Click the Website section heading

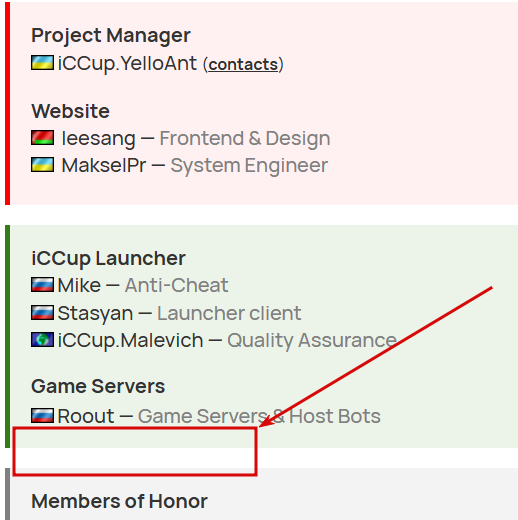pos(70,111)
